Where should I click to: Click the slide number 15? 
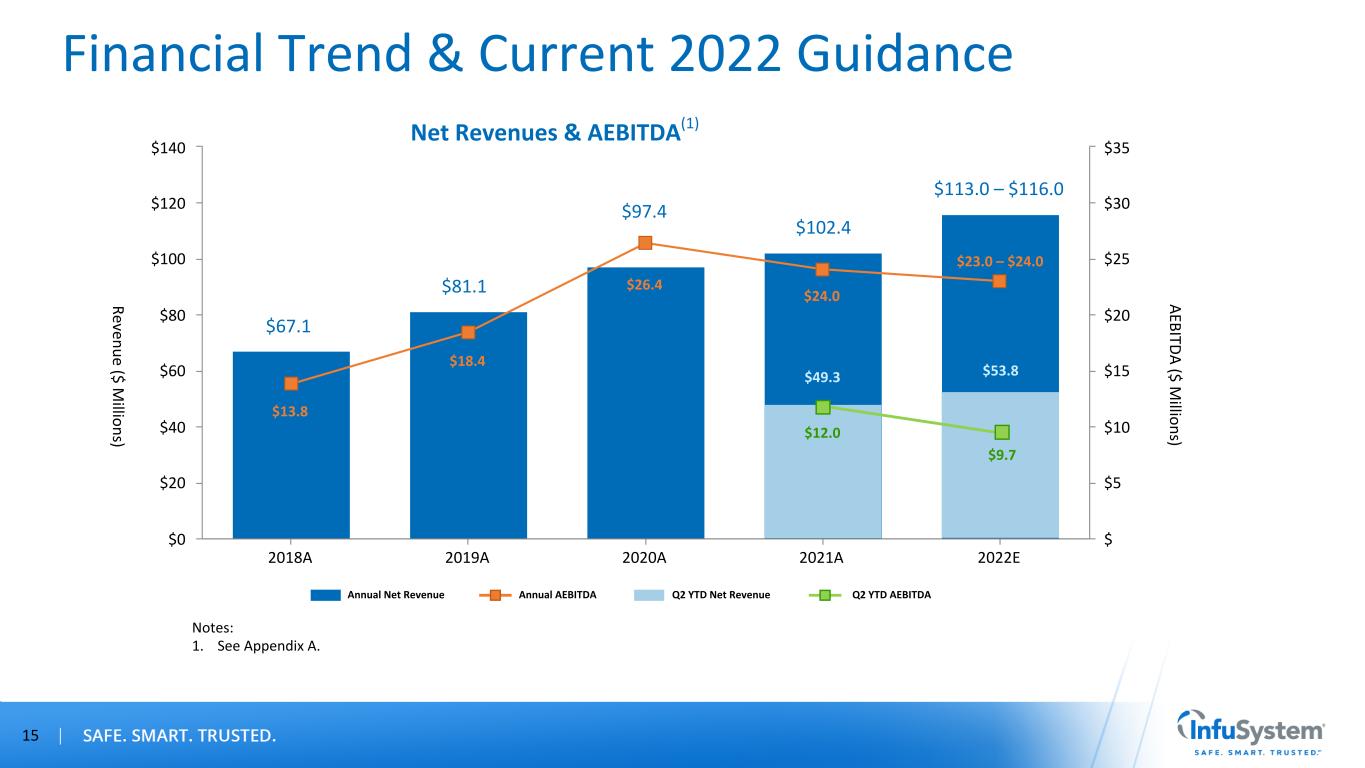(x=30, y=737)
